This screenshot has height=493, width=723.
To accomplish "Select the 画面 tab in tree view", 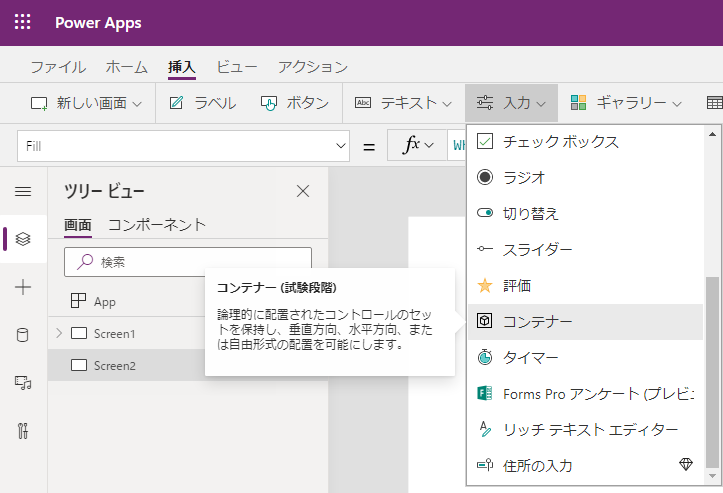I will click(x=77, y=226).
